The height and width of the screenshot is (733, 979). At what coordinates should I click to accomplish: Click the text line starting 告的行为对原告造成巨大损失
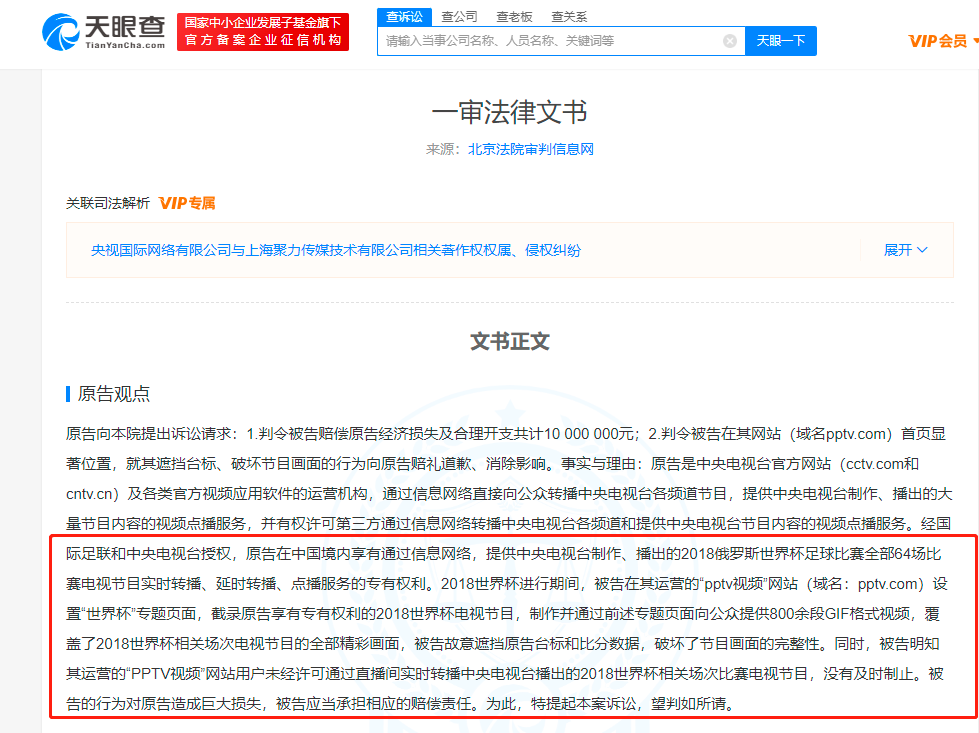click(x=401, y=704)
